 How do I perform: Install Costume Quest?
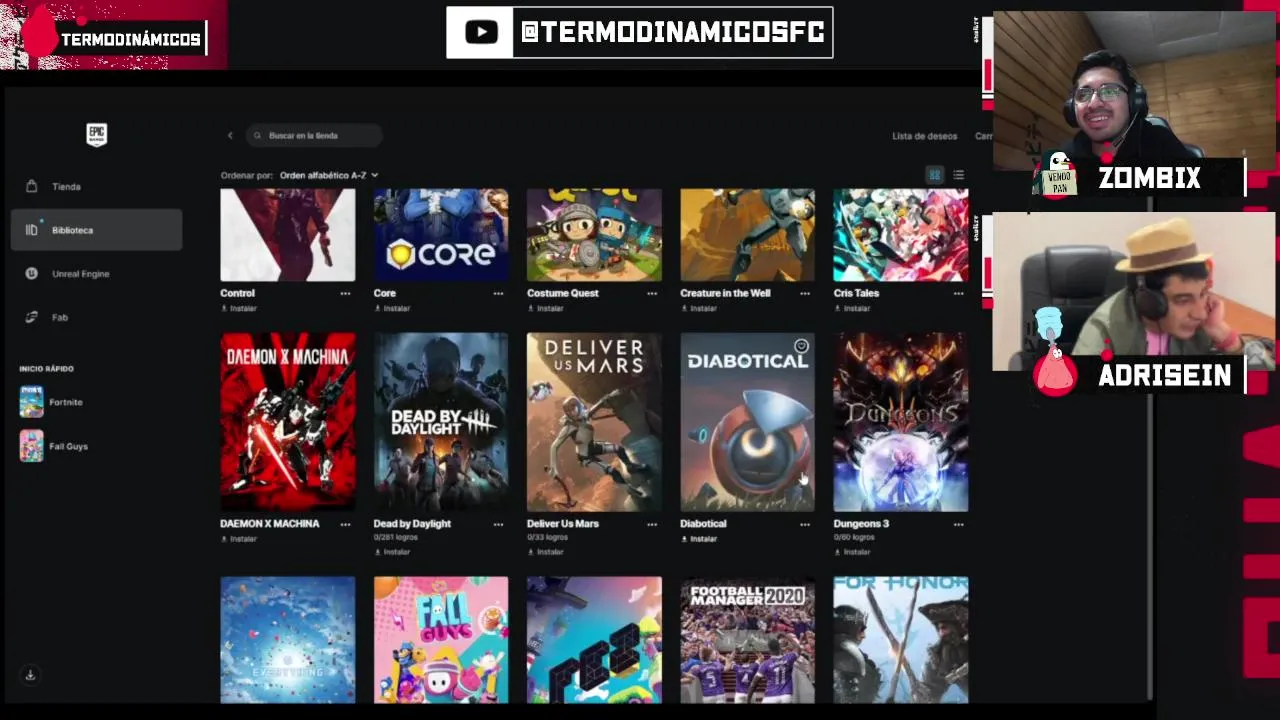pos(545,308)
